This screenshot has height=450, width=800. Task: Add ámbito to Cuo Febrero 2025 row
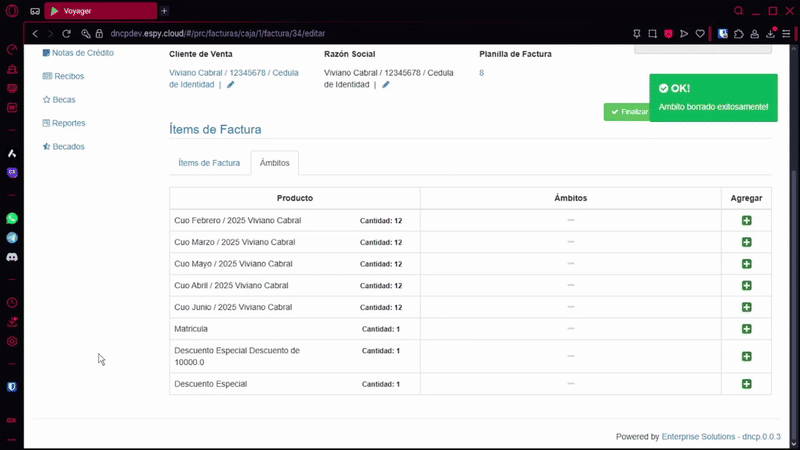point(747,221)
